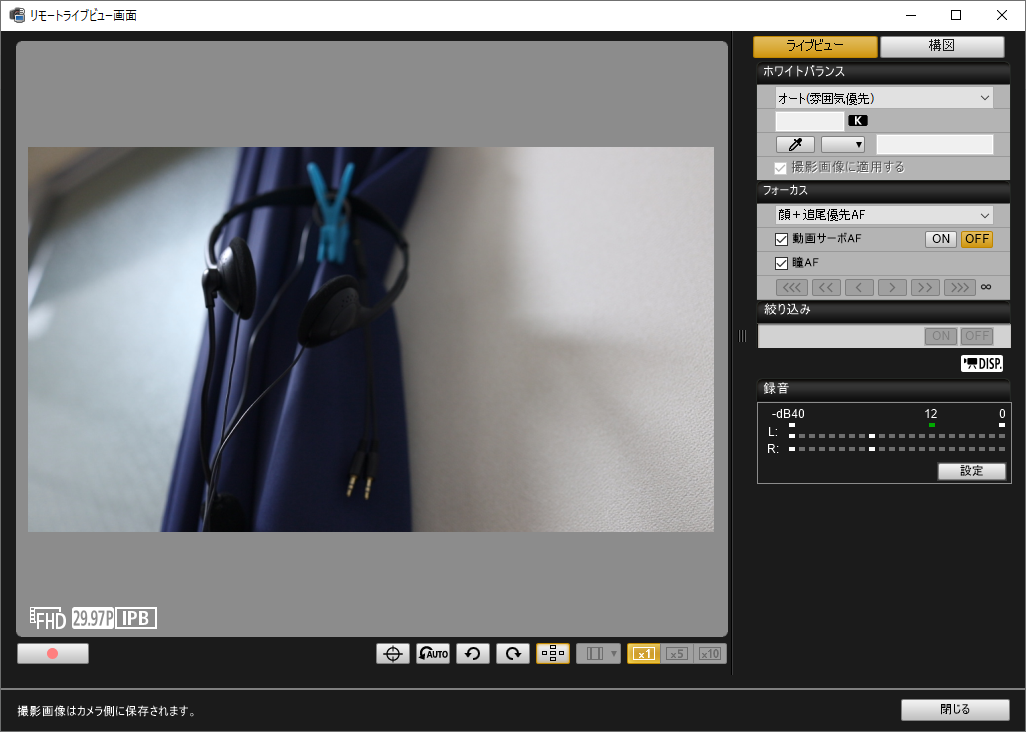Click the 閉じる button to close

[x=954, y=709]
